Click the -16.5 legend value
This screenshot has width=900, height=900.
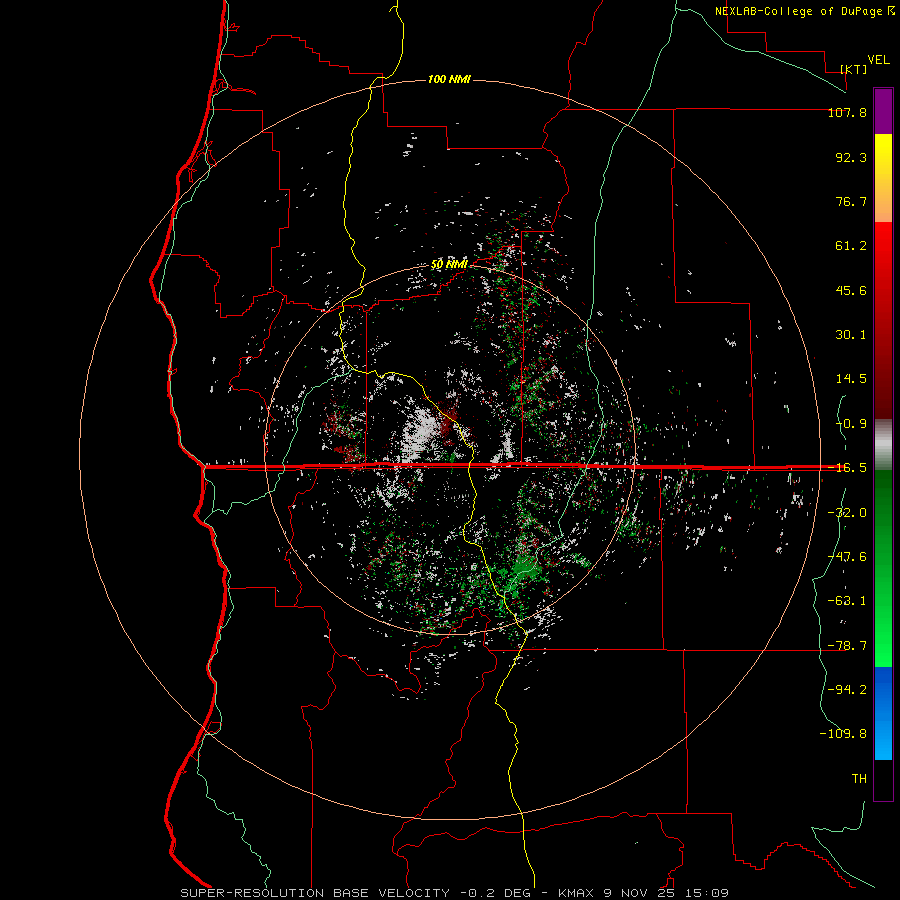tap(847, 468)
